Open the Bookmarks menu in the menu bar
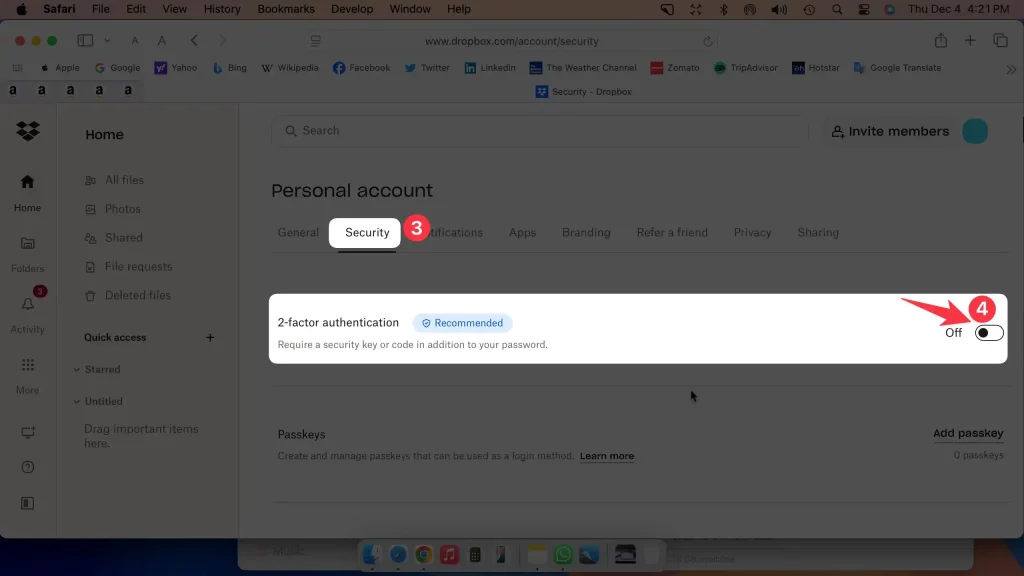The height and width of the screenshot is (576, 1024). [x=285, y=9]
